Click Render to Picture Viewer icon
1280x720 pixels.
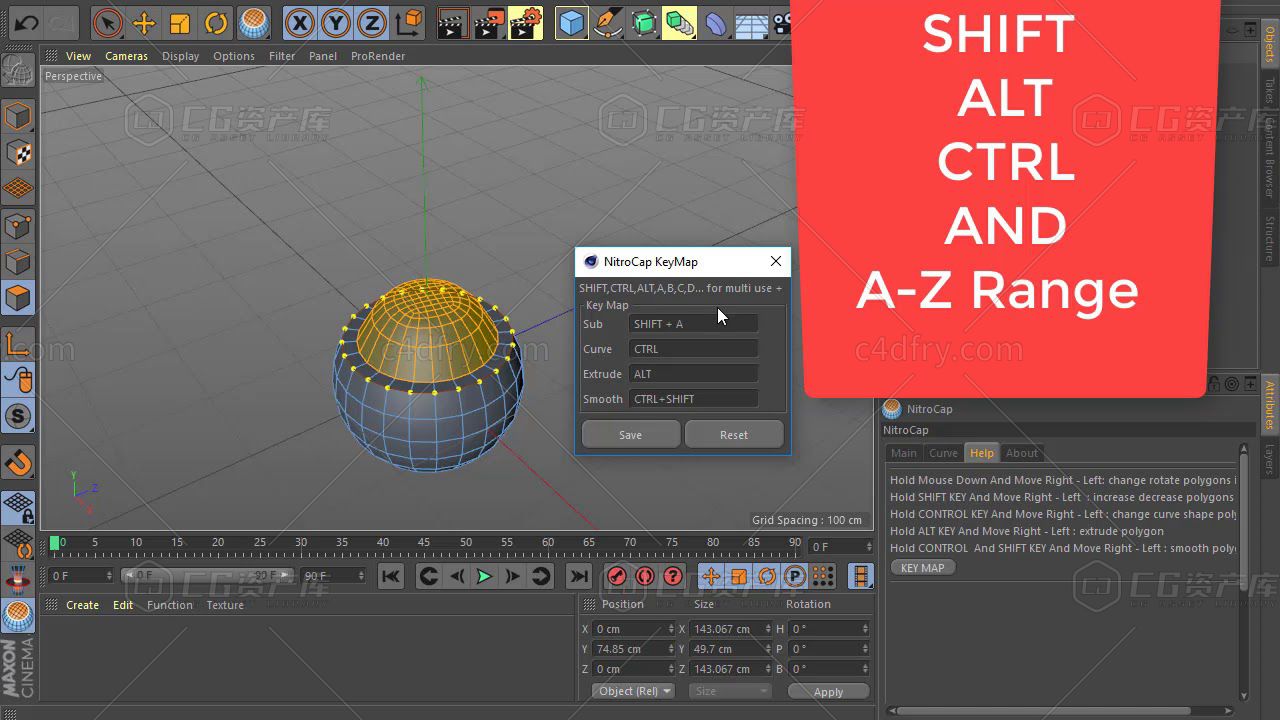click(x=489, y=22)
